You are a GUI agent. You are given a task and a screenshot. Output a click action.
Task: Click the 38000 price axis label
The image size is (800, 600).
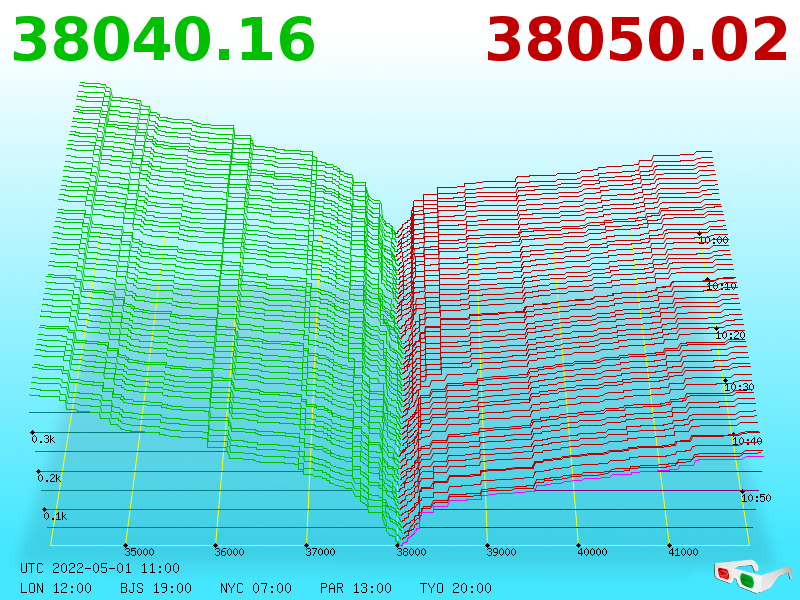(x=411, y=552)
